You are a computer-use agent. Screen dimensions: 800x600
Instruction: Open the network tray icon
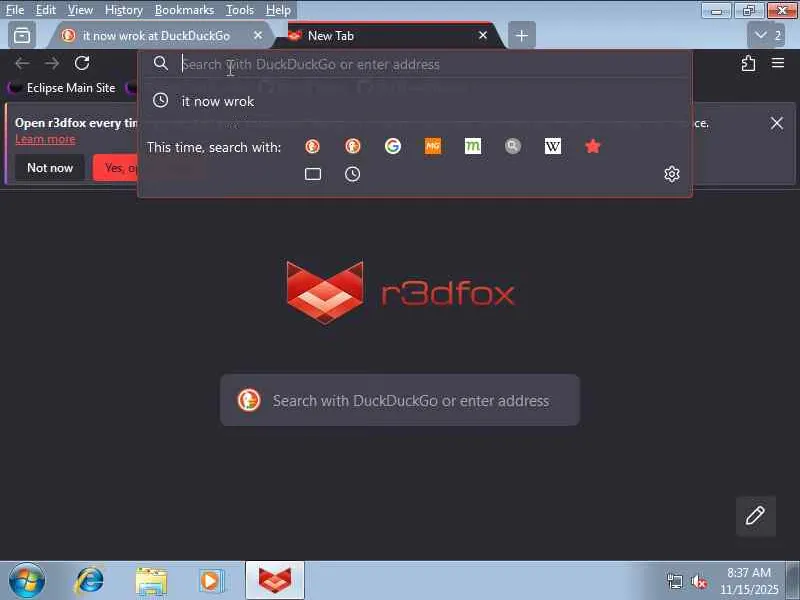pos(674,581)
